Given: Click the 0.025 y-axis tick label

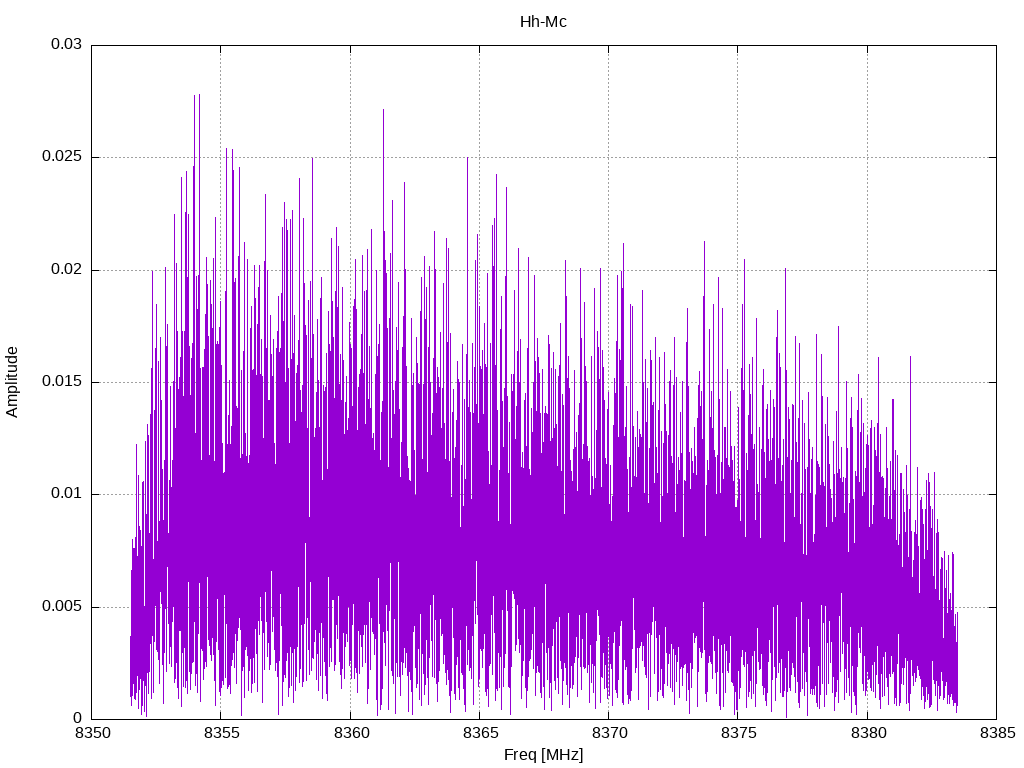Looking at the screenshot, I should pyautogui.click(x=63, y=157).
